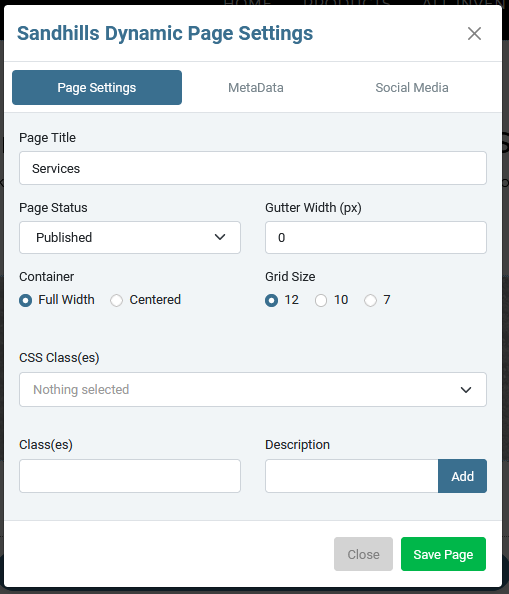Click the Add button
Image resolution: width=509 pixels, height=594 pixels.
click(x=462, y=476)
